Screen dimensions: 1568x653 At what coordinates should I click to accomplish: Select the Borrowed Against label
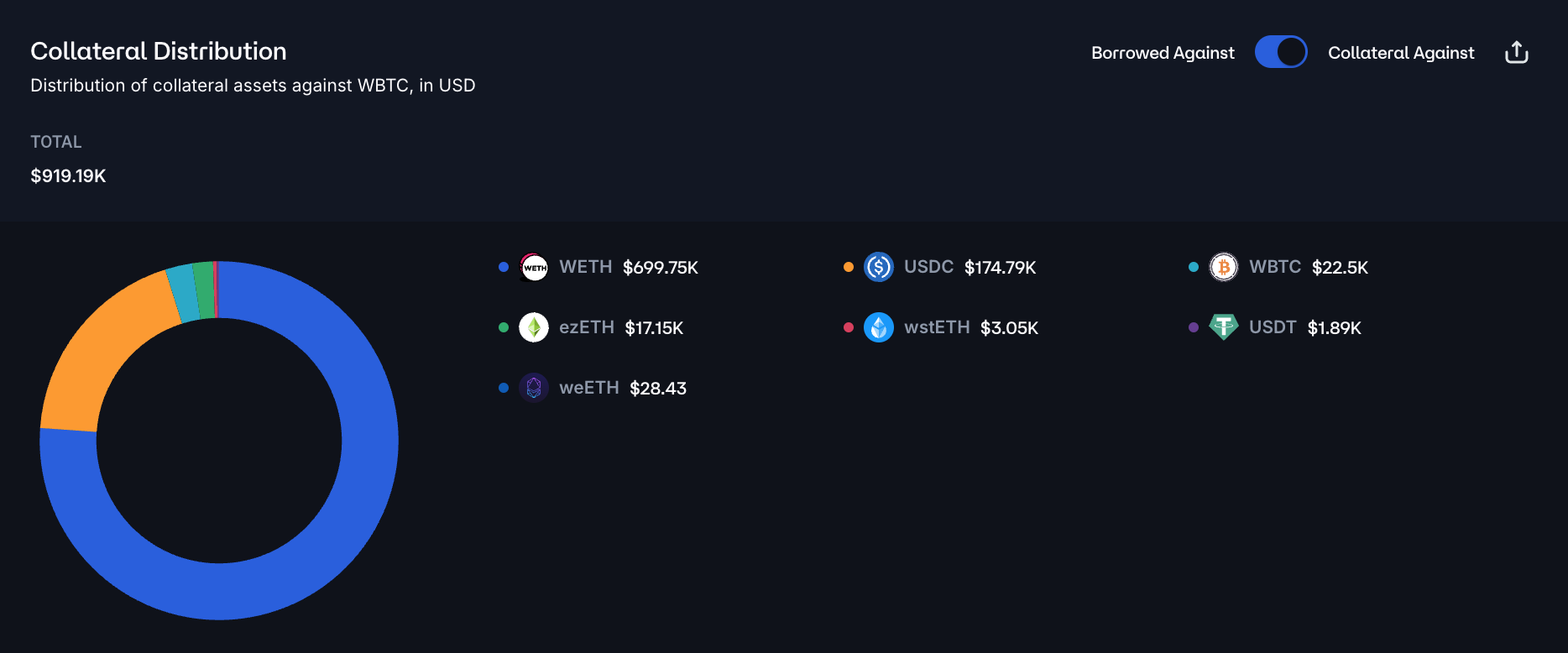(1163, 53)
